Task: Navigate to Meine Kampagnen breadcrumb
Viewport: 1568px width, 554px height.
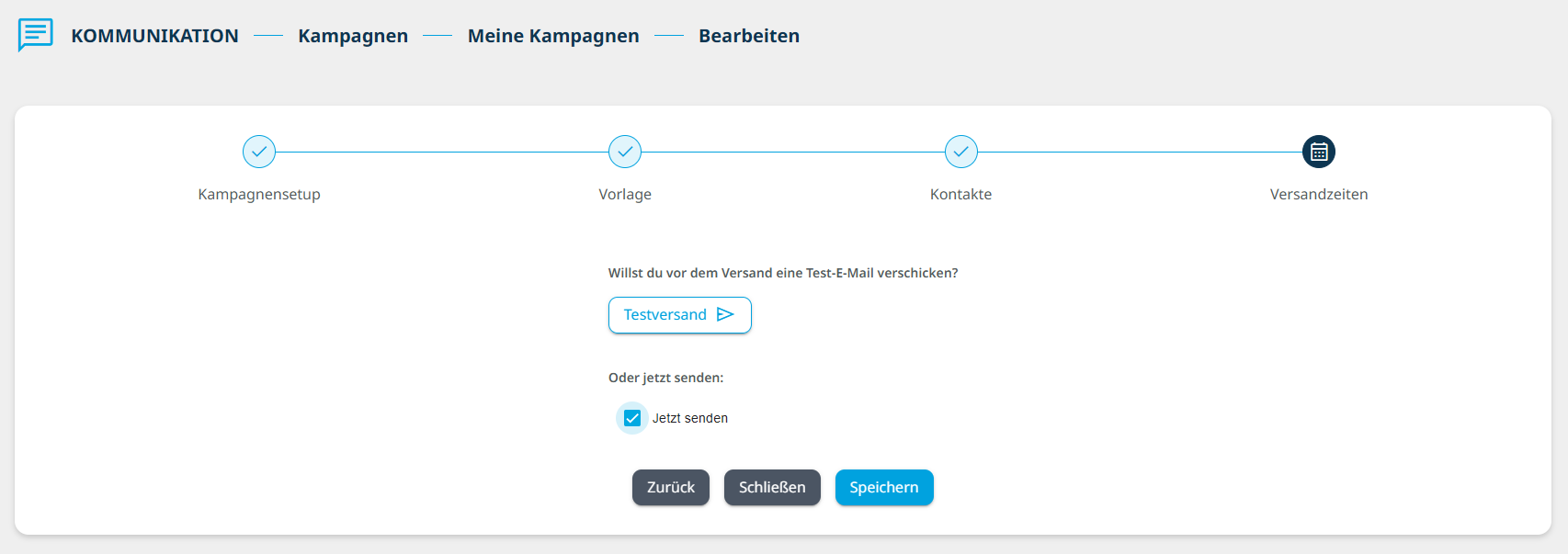Action: coord(553,36)
